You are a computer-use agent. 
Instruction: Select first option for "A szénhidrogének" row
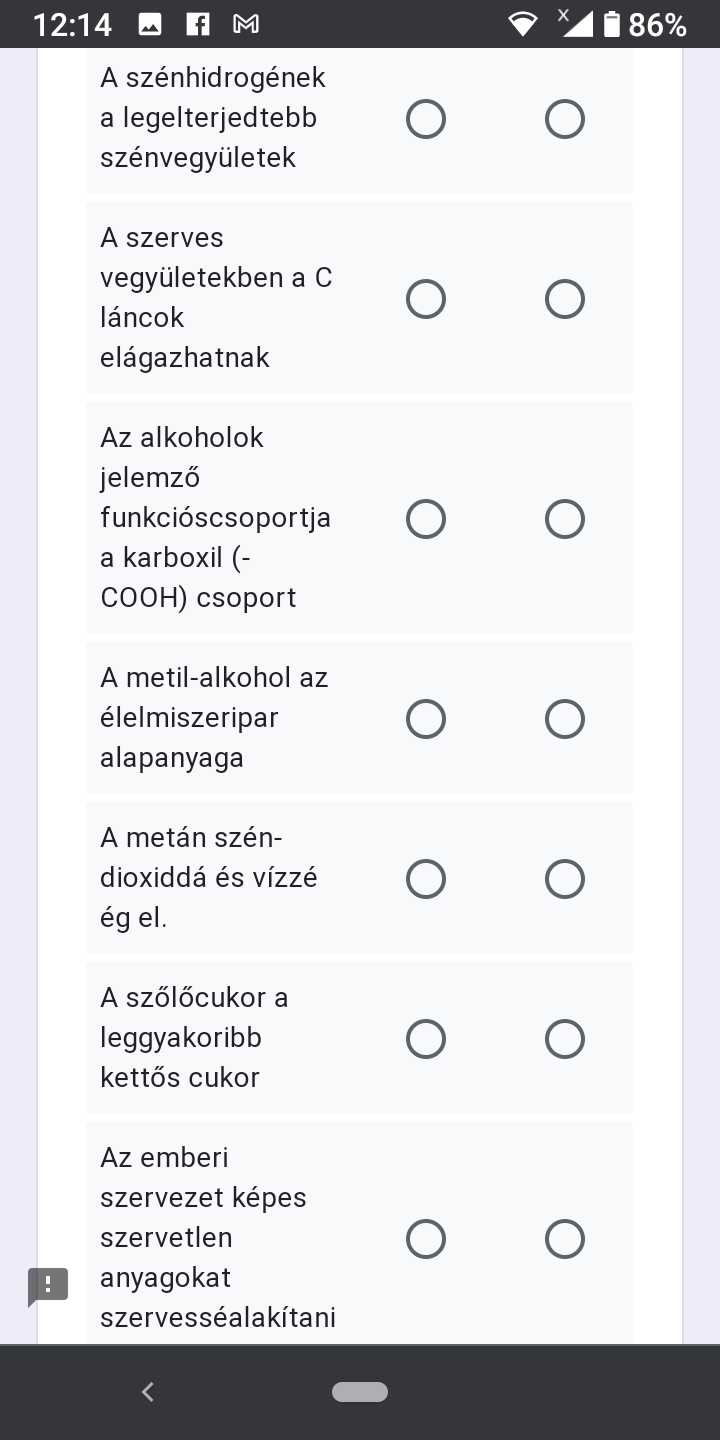pos(426,119)
